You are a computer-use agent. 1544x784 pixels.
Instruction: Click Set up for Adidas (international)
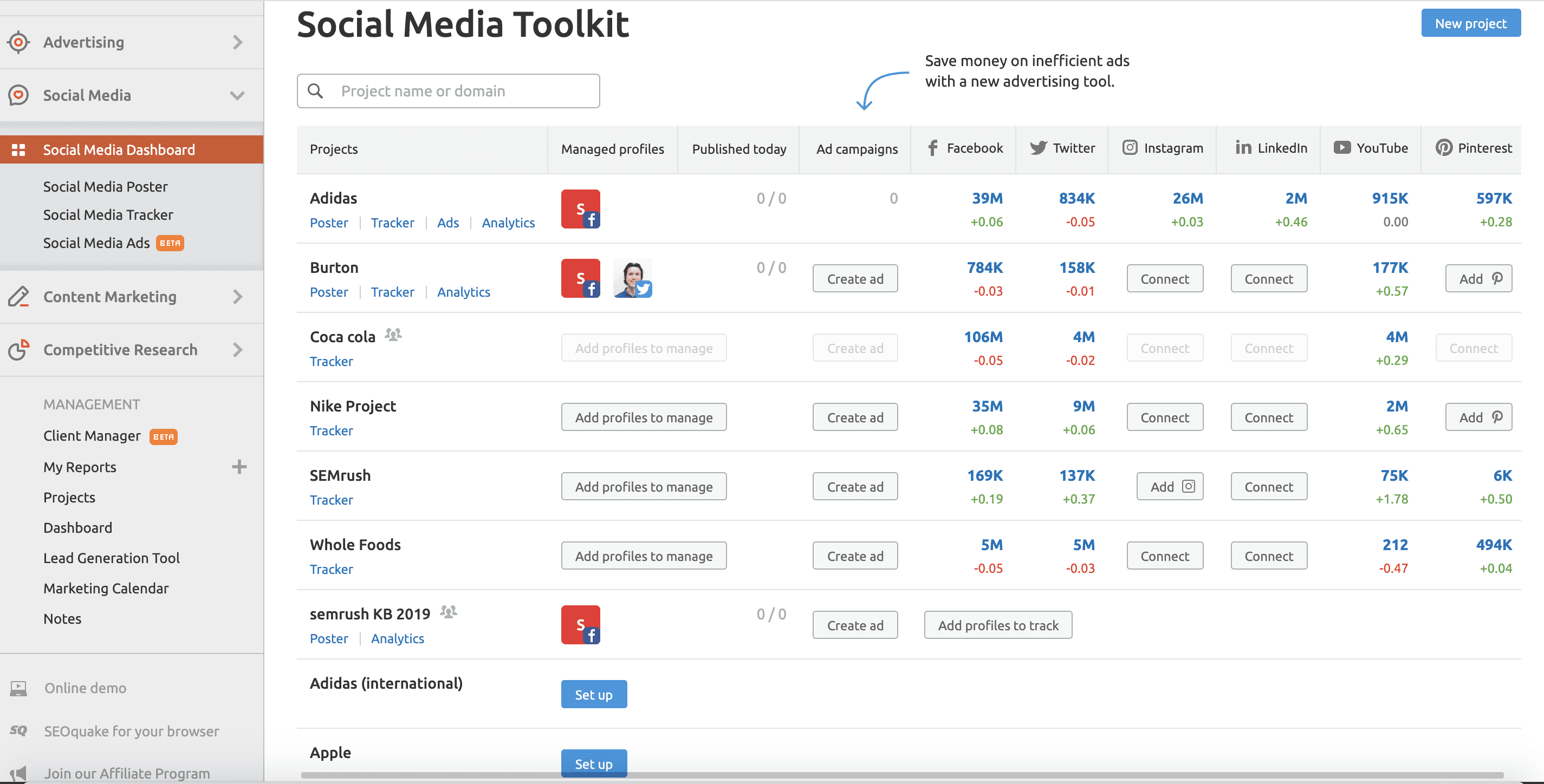pyautogui.click(x=593, y=694)
